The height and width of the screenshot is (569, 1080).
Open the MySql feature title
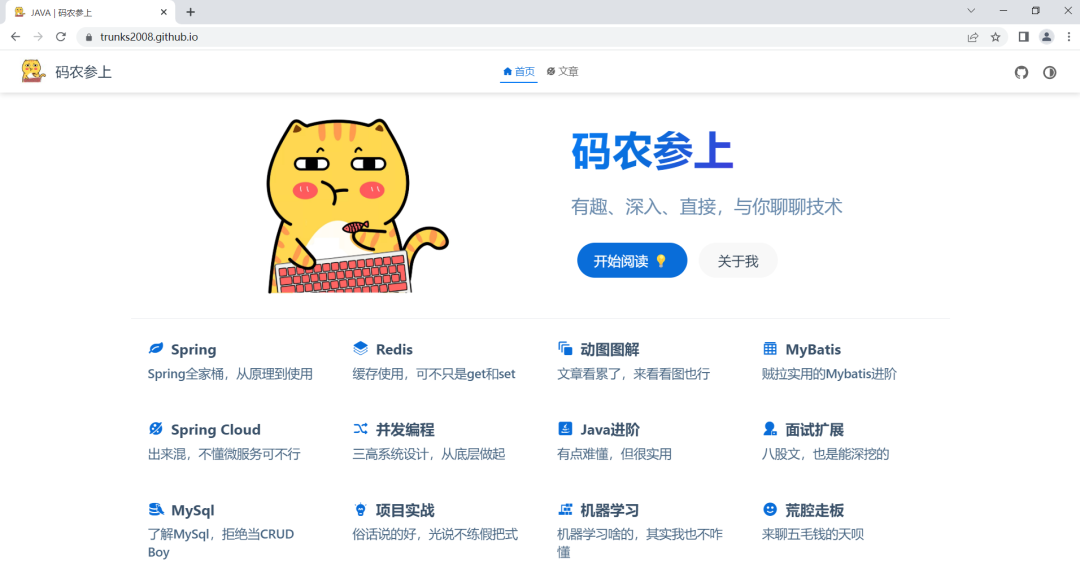pos(192,510)
